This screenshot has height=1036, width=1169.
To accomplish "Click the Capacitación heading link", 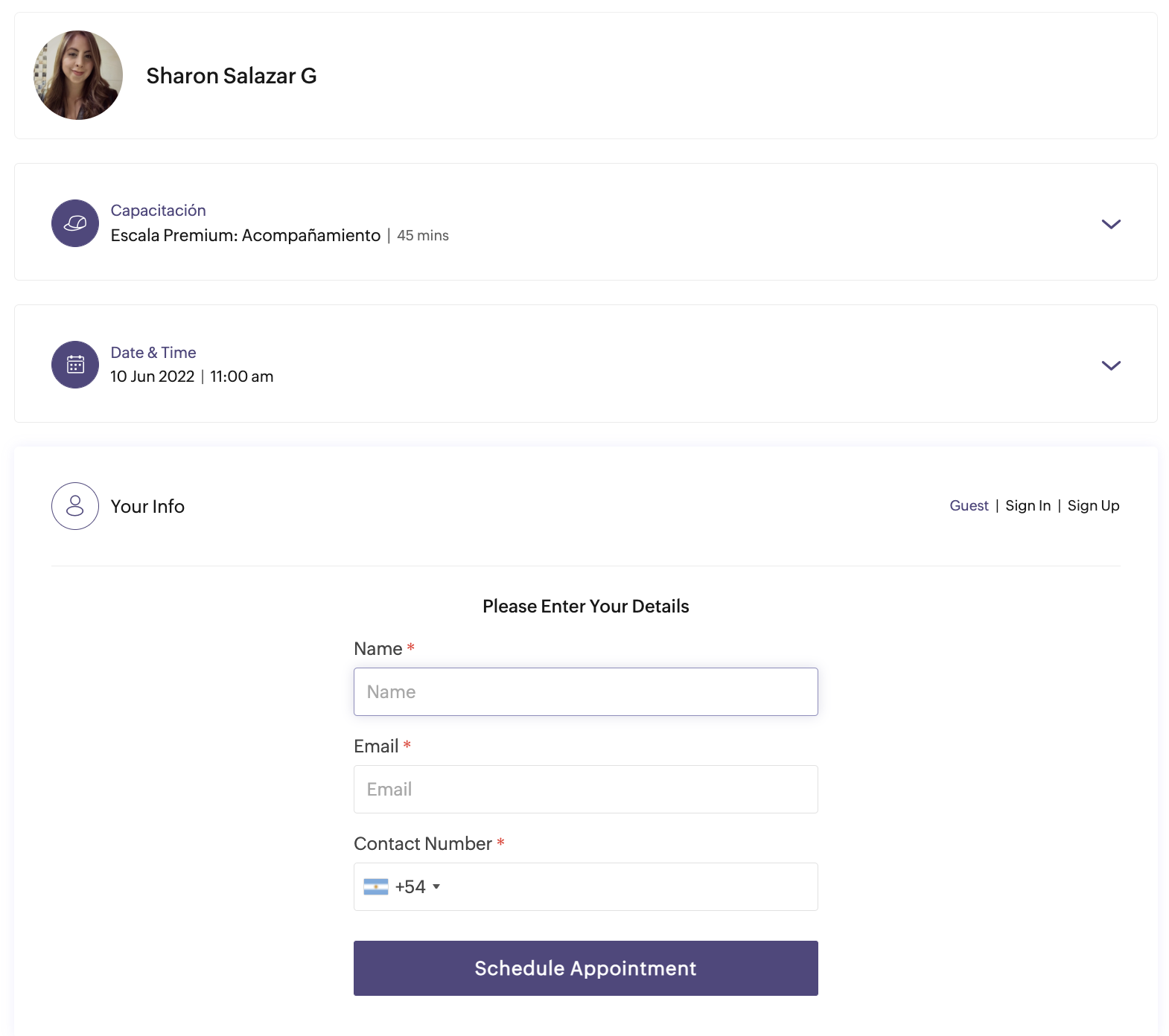I will 158,211.
